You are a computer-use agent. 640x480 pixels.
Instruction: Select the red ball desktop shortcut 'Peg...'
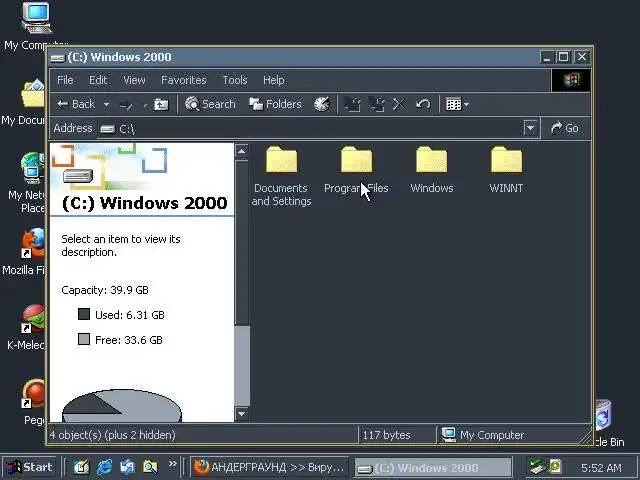(x=33, y=402)
